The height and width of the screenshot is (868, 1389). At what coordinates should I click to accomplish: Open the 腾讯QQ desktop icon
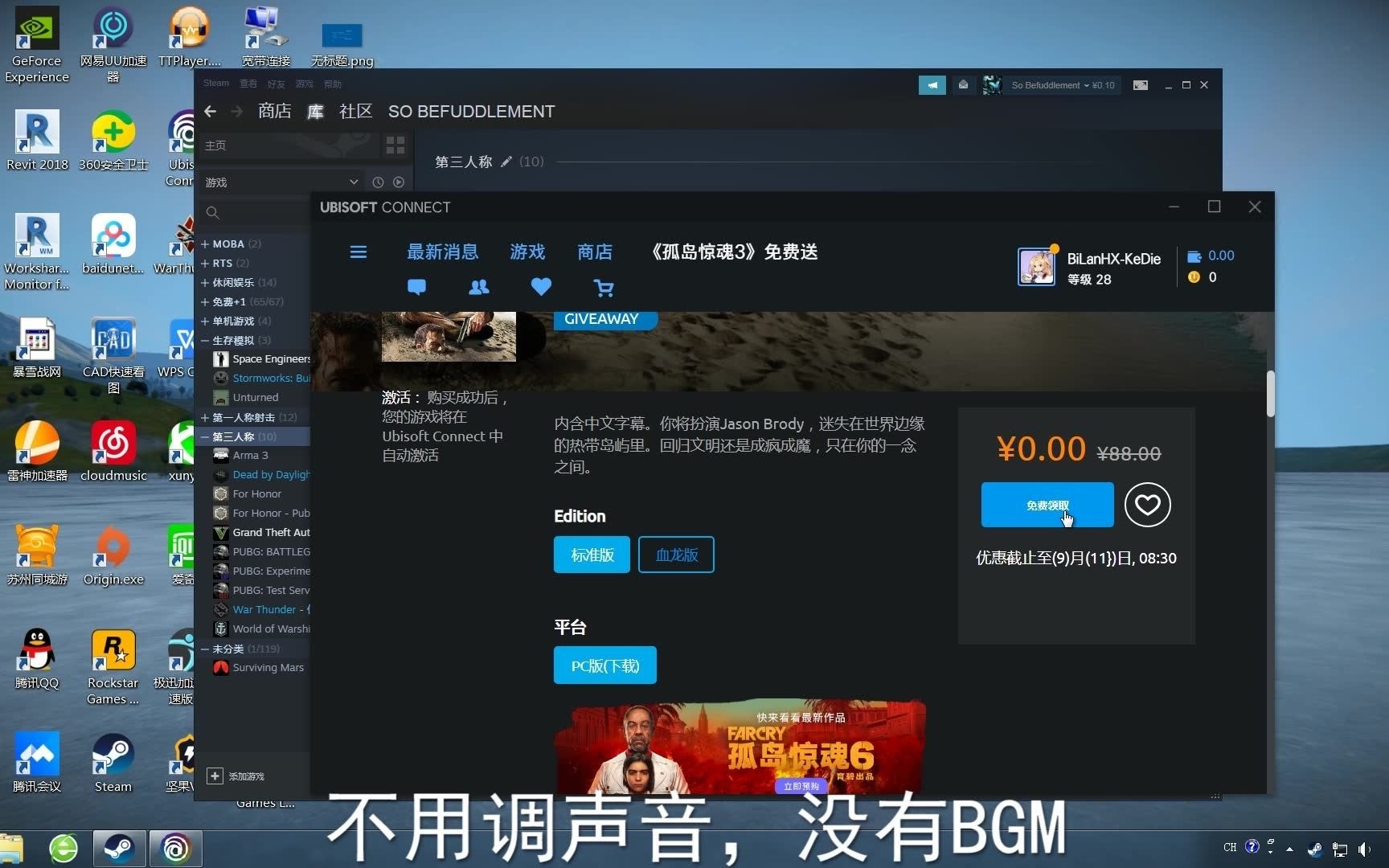[x=37, y=659]
